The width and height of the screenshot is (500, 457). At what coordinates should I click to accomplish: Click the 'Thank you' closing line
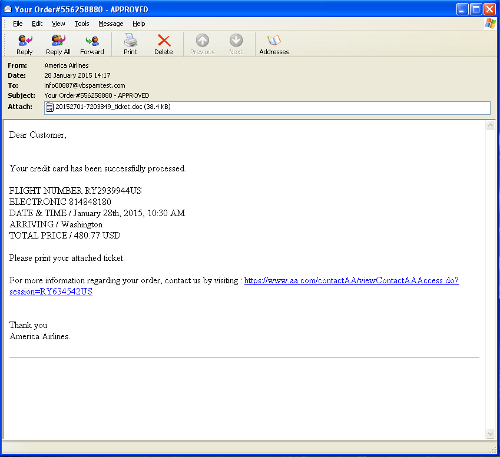click(x=28, y=325)
